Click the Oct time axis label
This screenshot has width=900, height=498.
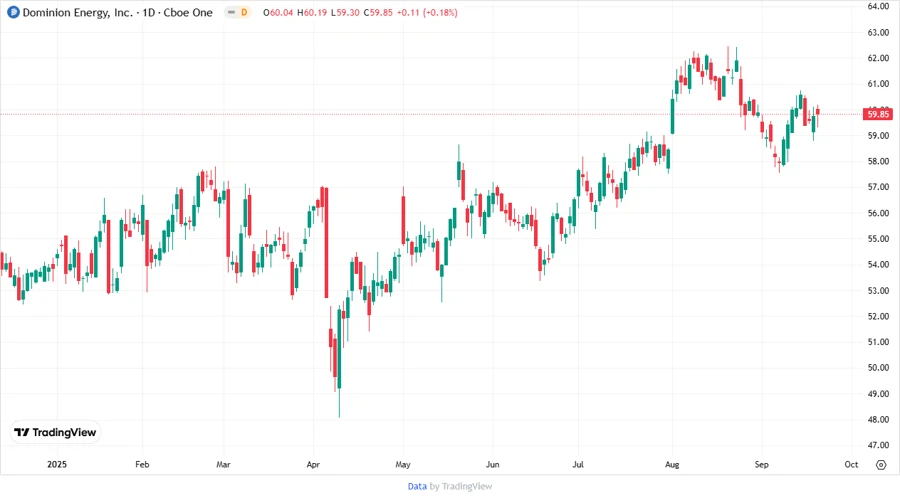(851, 465)
